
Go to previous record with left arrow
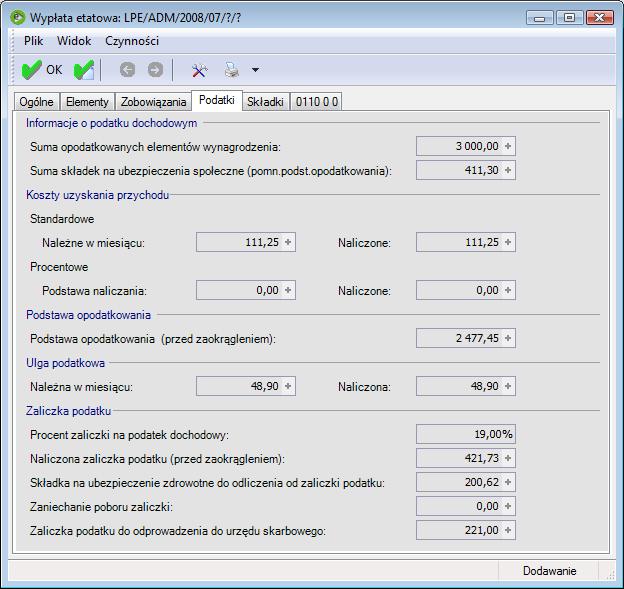click(127, 70)
